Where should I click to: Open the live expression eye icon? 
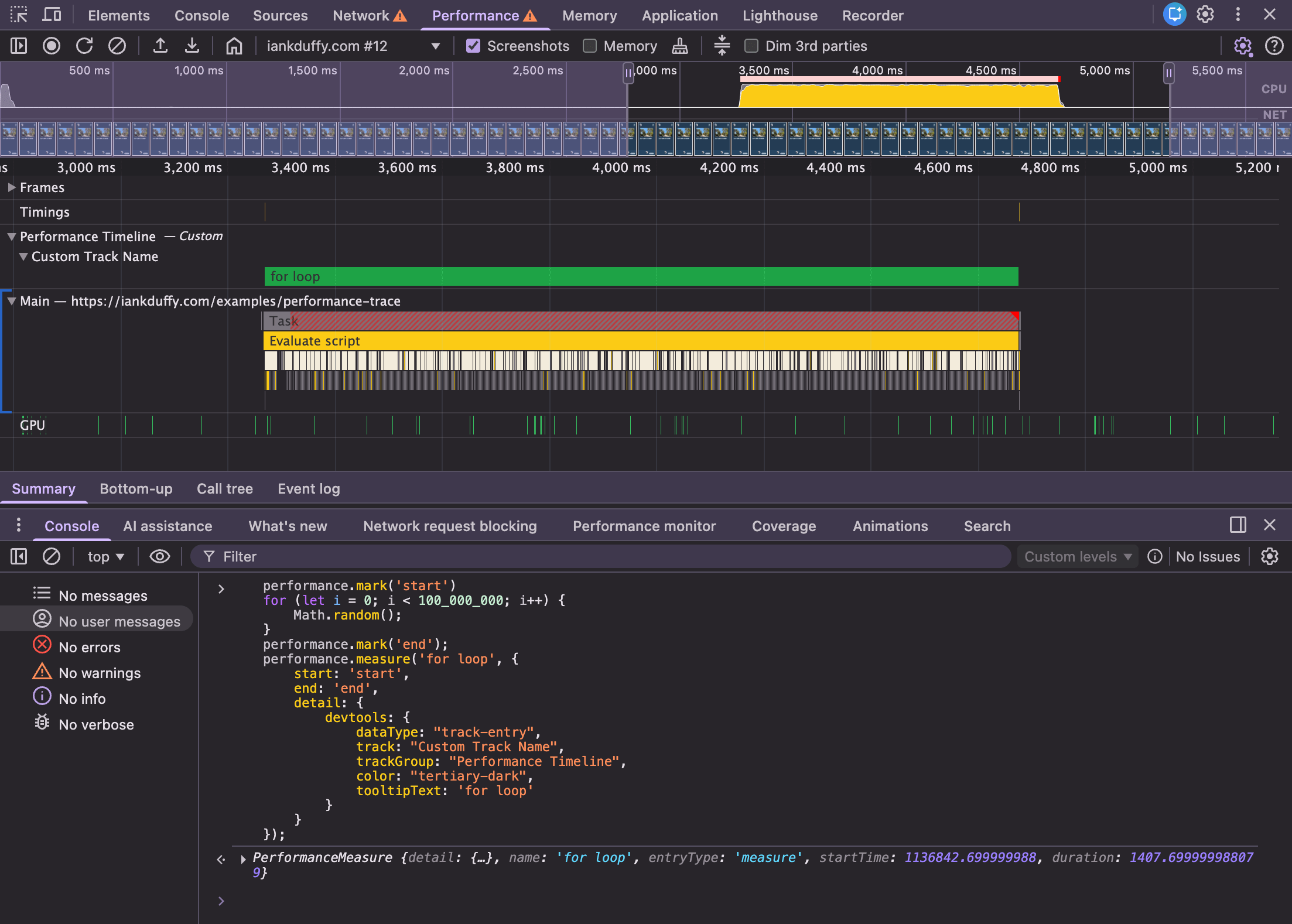(159, 556)
